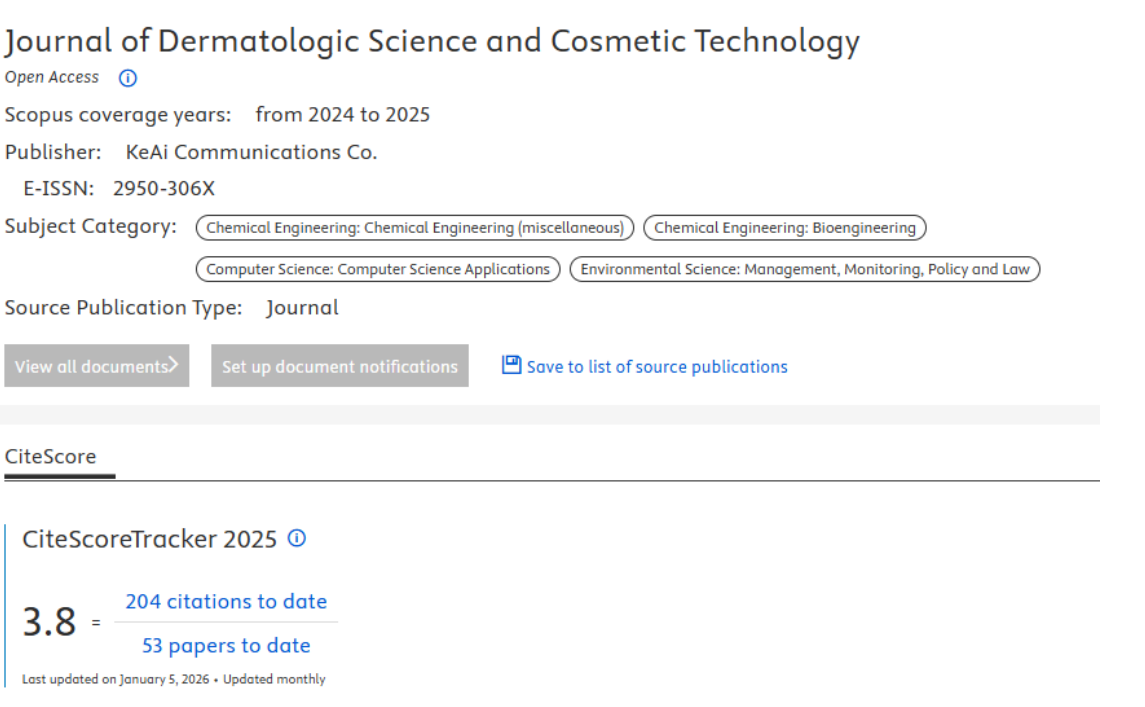Click the journal title heading
This screenshot has height=707, width=1145.
tap(432, 41)
